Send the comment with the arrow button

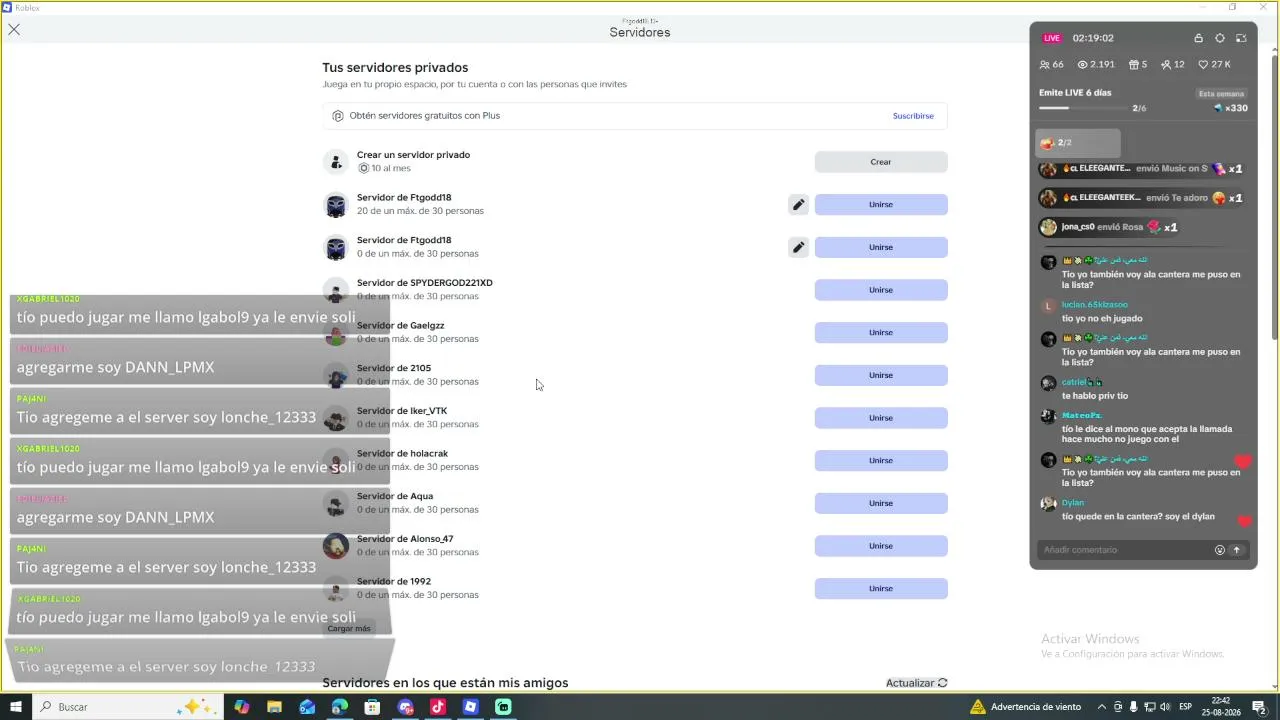pyautogui.click(x=1237, y=550)
